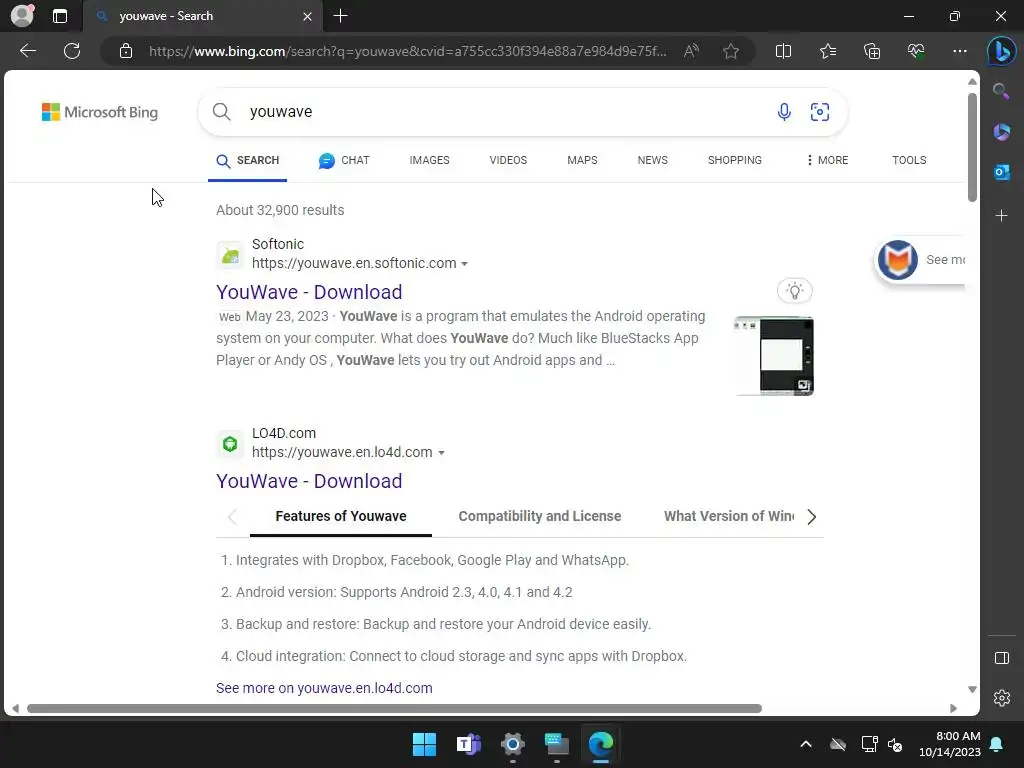Open sidebar settings gear
This screenshot has height=768, width=1024.
pos(1002,698)
